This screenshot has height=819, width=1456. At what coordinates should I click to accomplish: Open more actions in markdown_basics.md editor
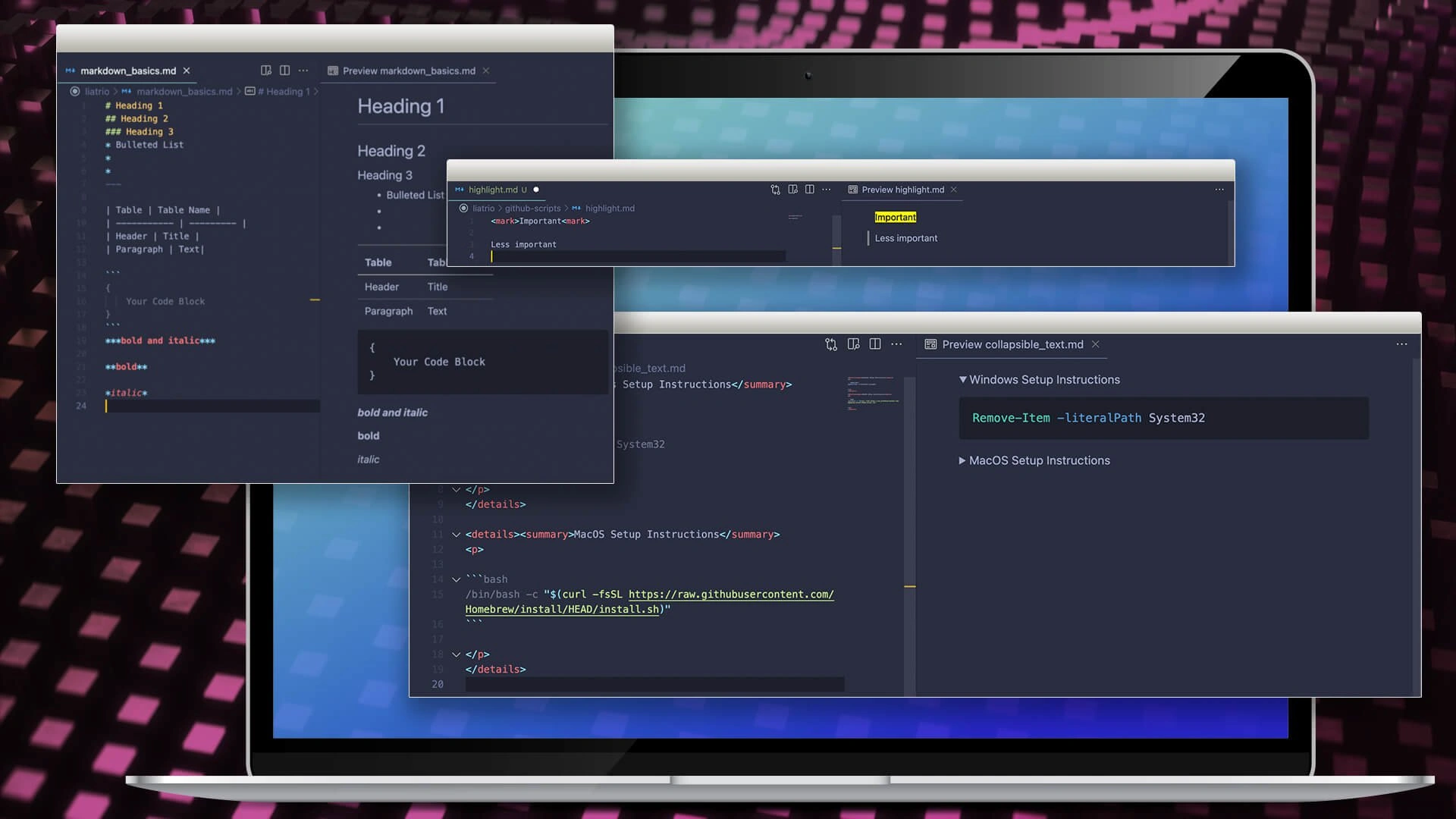pyautogui.click(x=303, y=71)
